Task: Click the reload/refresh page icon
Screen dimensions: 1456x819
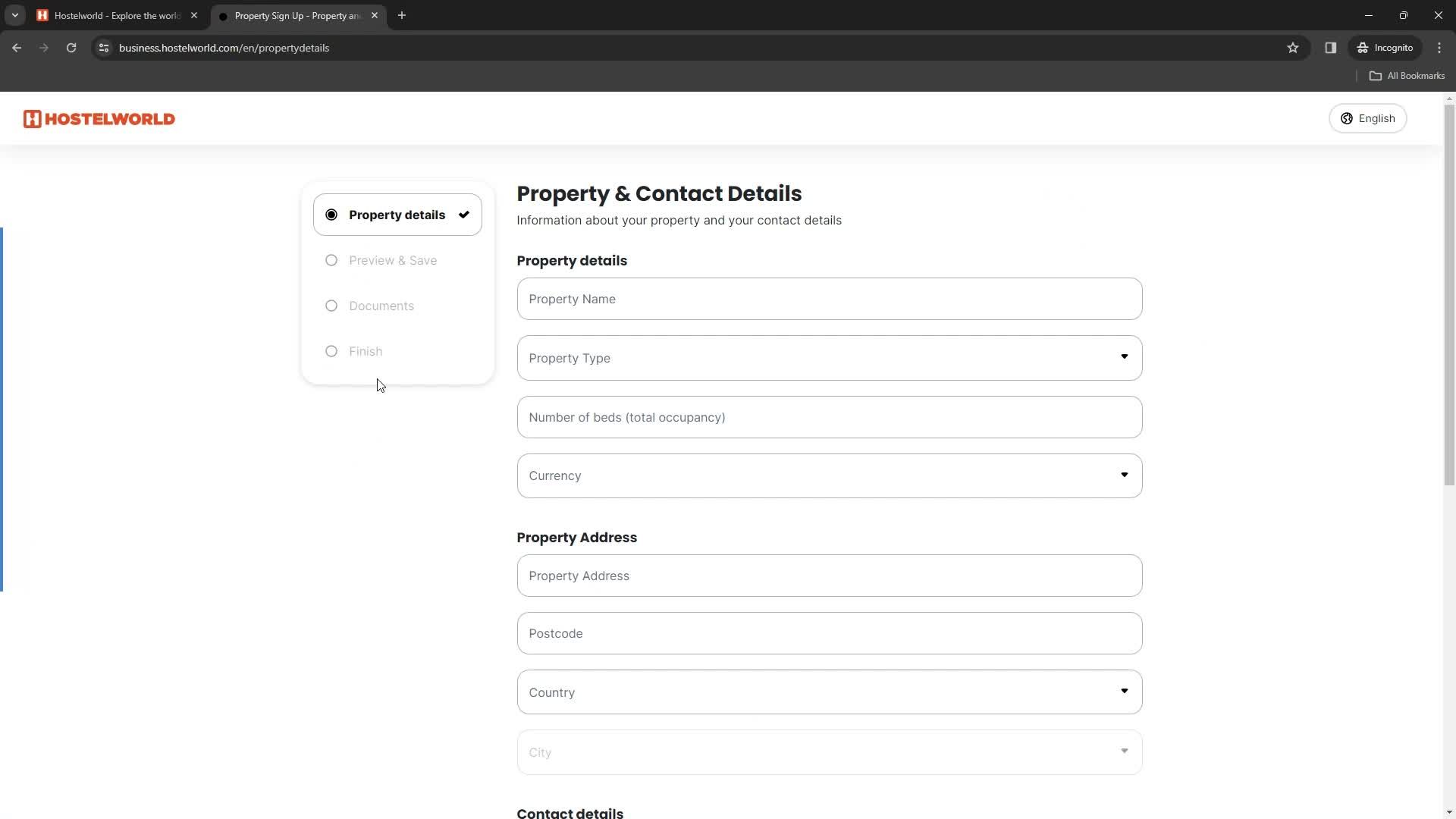Action: (71, 47)
